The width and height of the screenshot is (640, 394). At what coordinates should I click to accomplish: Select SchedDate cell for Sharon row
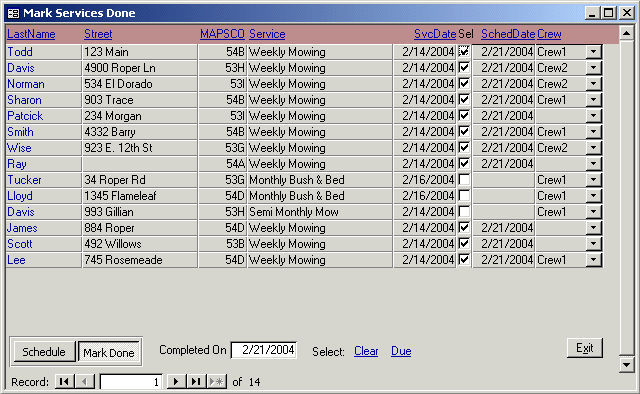(504, 100)
